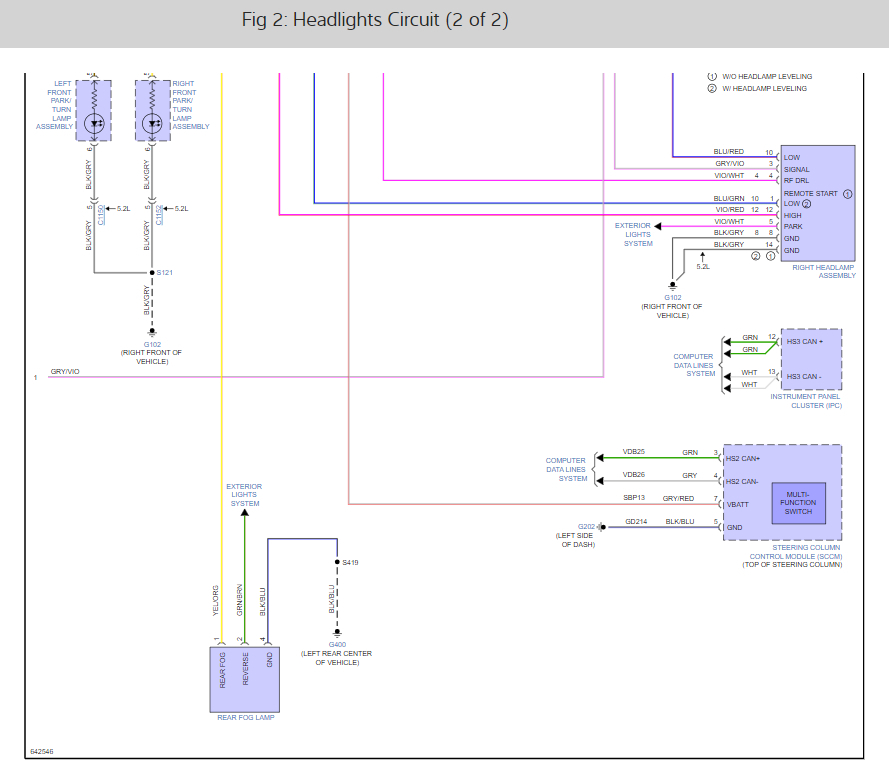Click the REAR FOG pin label inside the lamp box
Viewport: 889px width, 780px height.
pyautogui.click(x=222, y=671)
